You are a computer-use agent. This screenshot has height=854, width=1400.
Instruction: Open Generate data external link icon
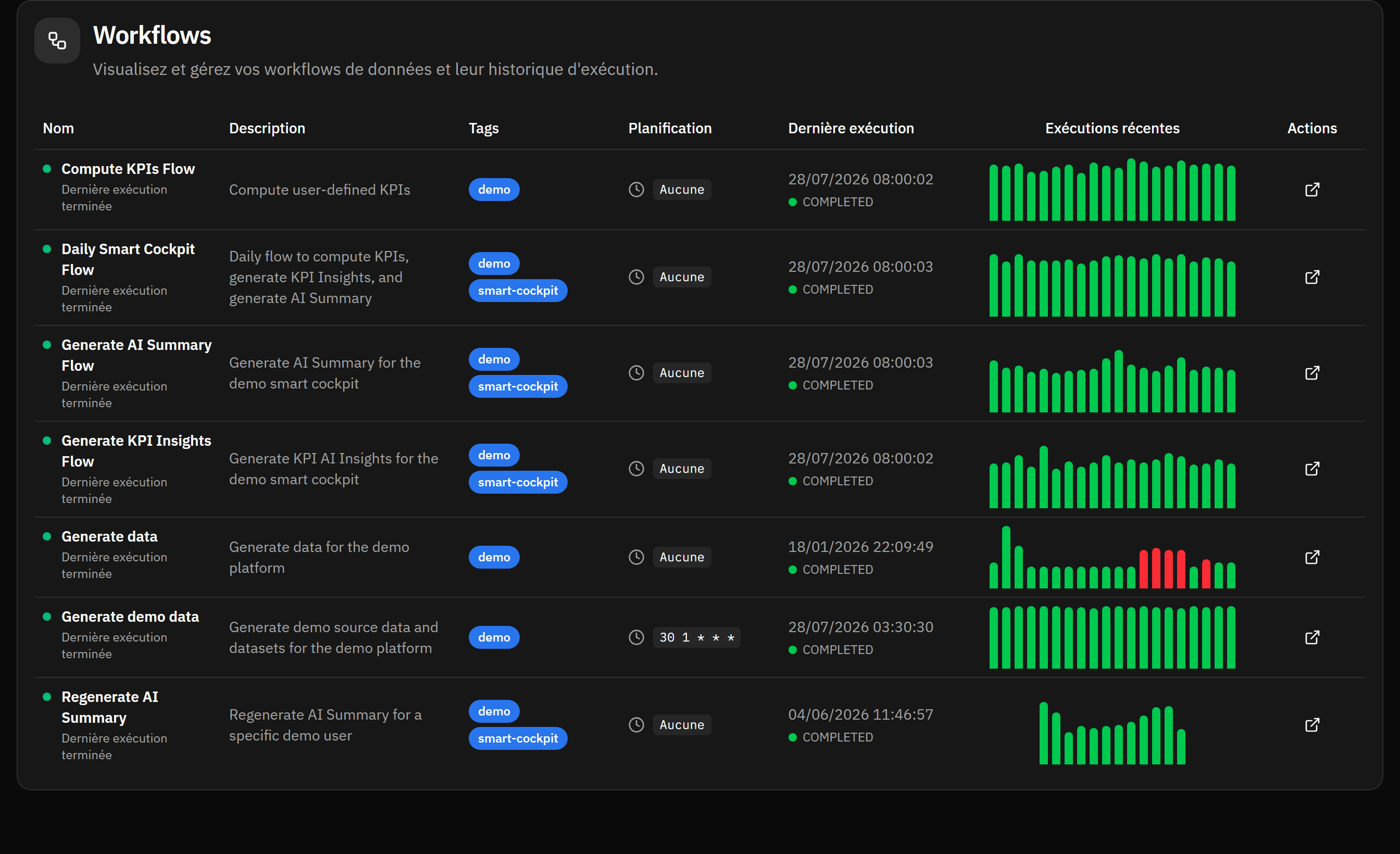(1312, 557)
